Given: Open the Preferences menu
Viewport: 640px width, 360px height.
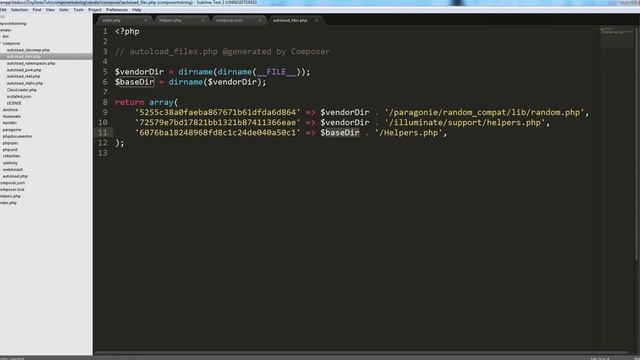Looking at the screenshot, I should (x=117, y=9).
